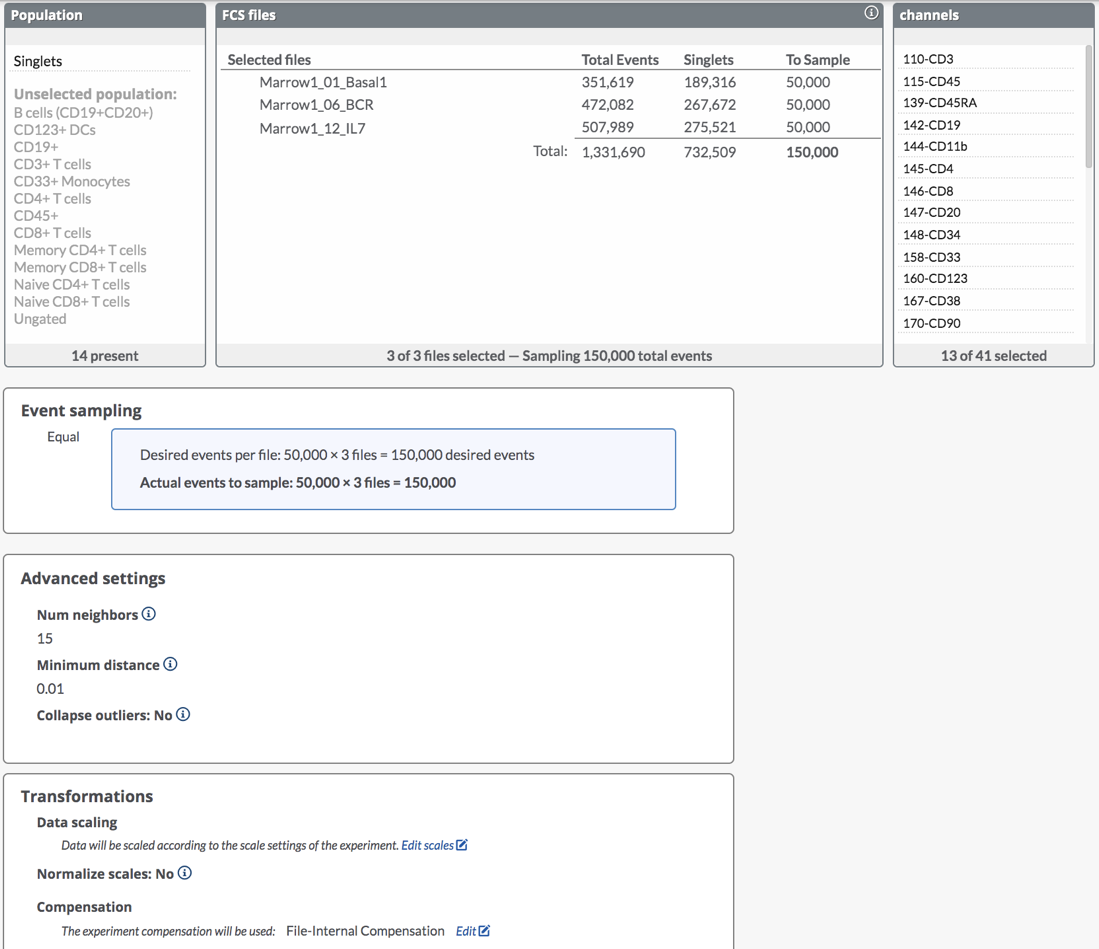Image resolution: width=1099 pixels, height=949 pixels.
Task: Click the 110-CD3 channel
Action: [x=928, y=59]
